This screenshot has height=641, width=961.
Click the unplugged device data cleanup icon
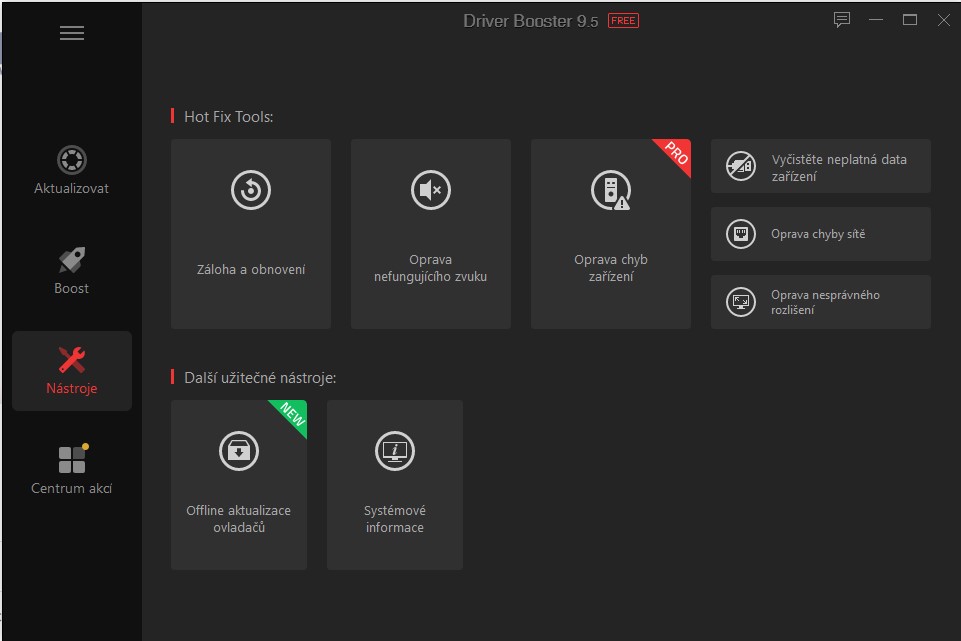[x=741, y=166]
